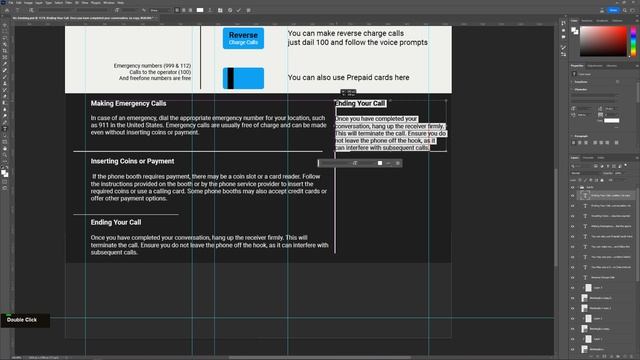Toggle text orientation in options bar

tap(31, 10)
